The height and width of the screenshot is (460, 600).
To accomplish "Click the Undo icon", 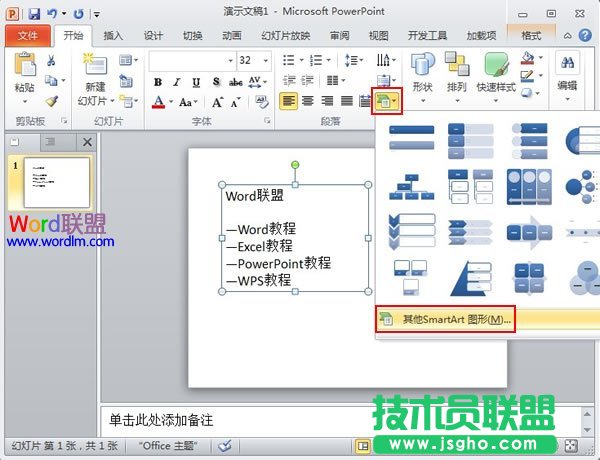I will click(52, 14).
